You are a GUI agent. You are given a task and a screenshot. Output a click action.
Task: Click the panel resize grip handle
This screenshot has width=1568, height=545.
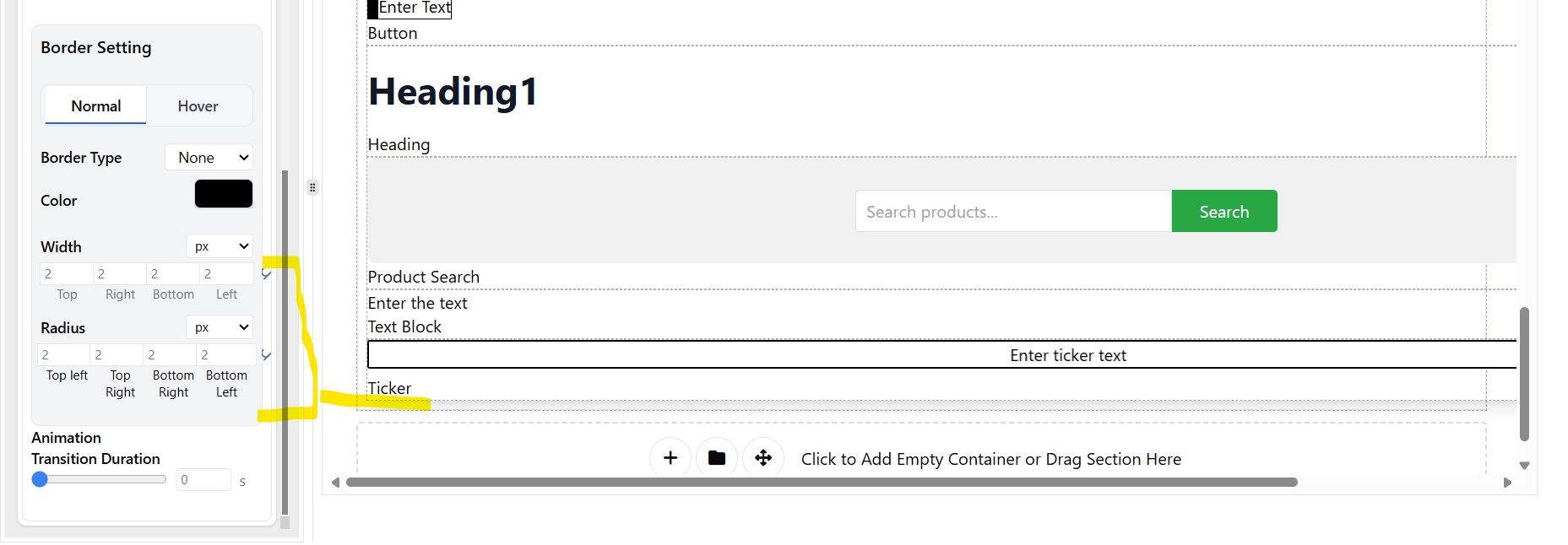312,187
